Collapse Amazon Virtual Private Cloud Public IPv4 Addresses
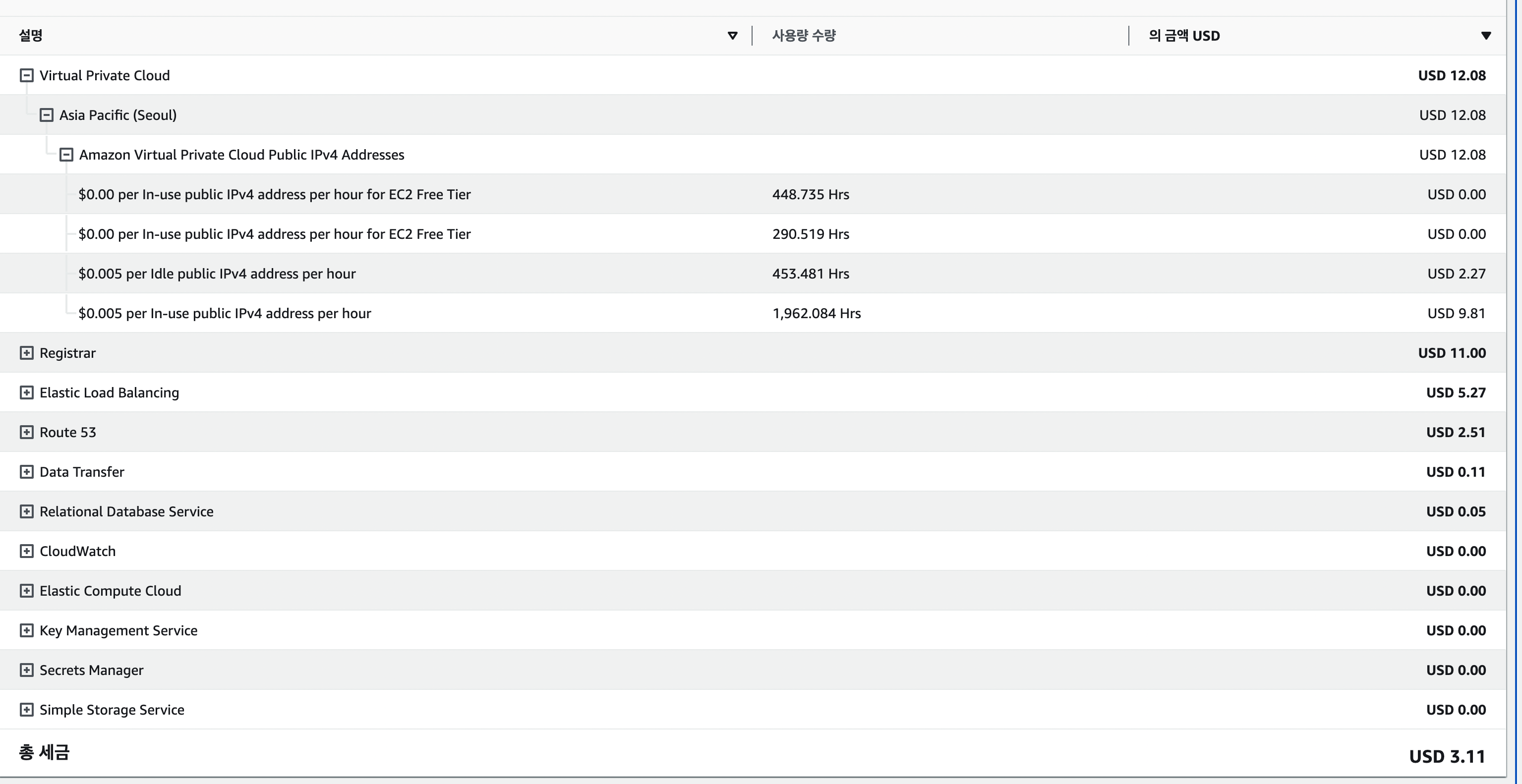 pos(66,154)
